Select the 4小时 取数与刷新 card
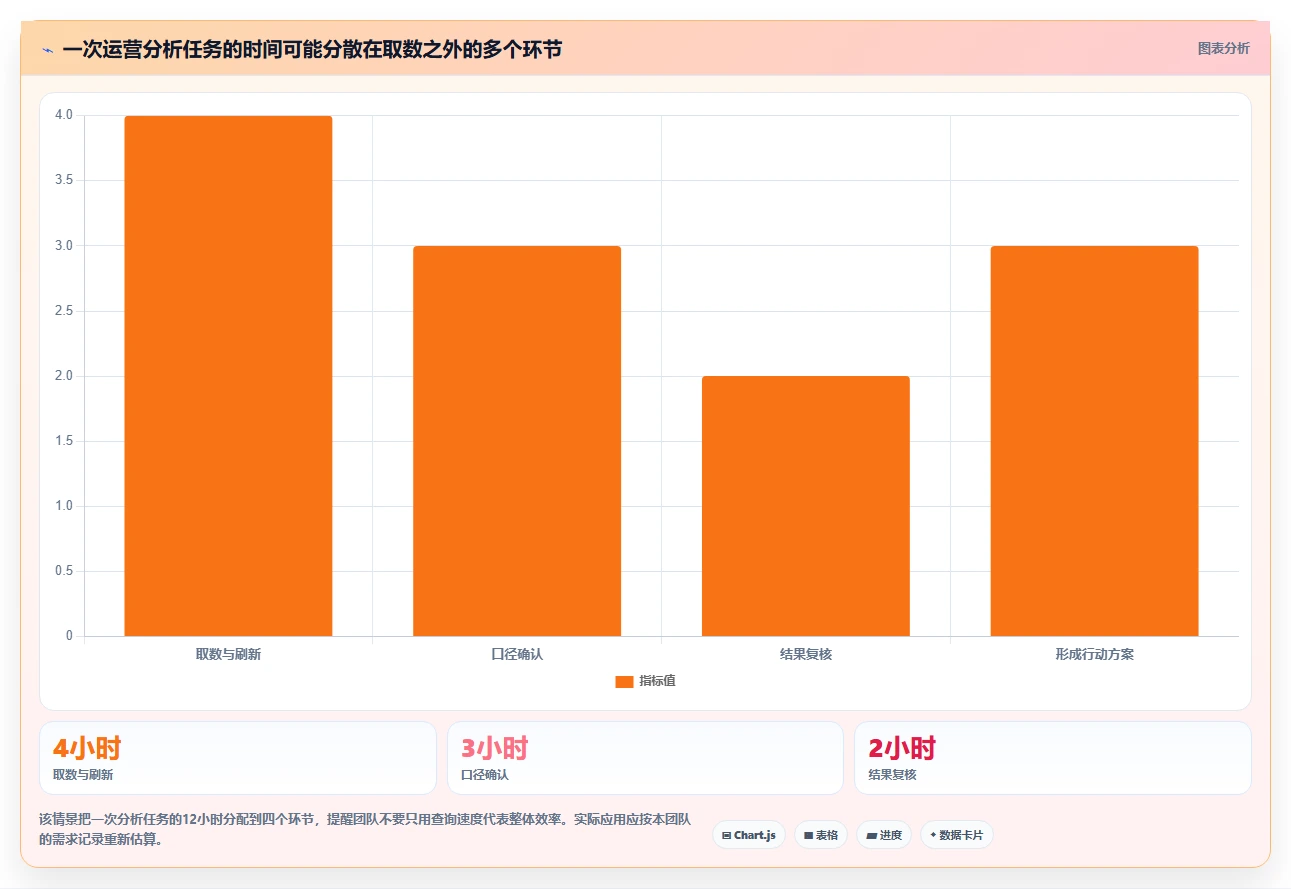Viewport: 1291px width, 889px height. 238,758
